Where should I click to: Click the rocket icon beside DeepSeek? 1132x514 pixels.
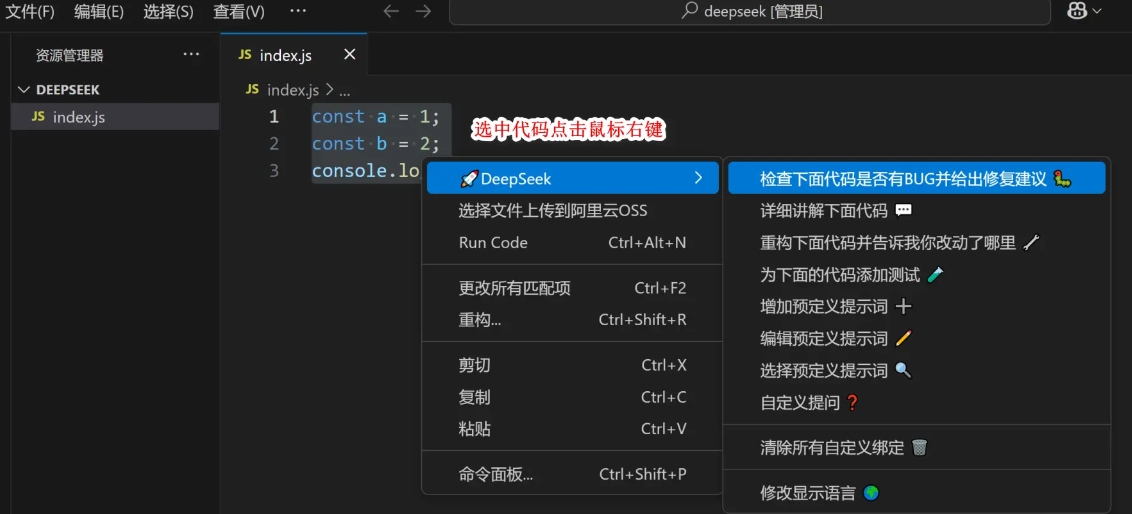tap(468, 178)
